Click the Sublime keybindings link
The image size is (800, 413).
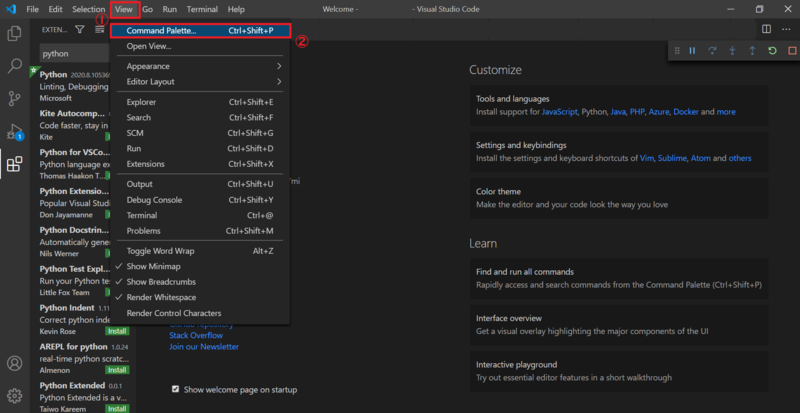click(672, 158)
